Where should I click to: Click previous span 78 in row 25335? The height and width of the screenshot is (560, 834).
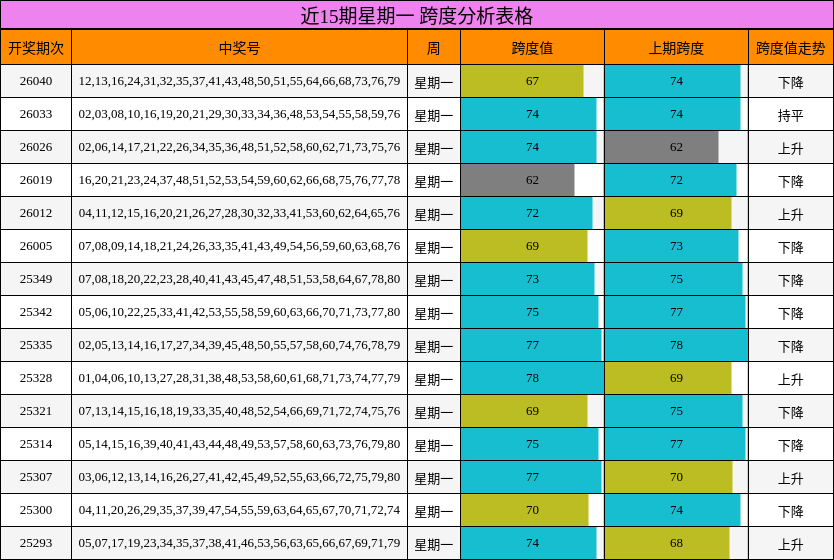tap(677, 345)
